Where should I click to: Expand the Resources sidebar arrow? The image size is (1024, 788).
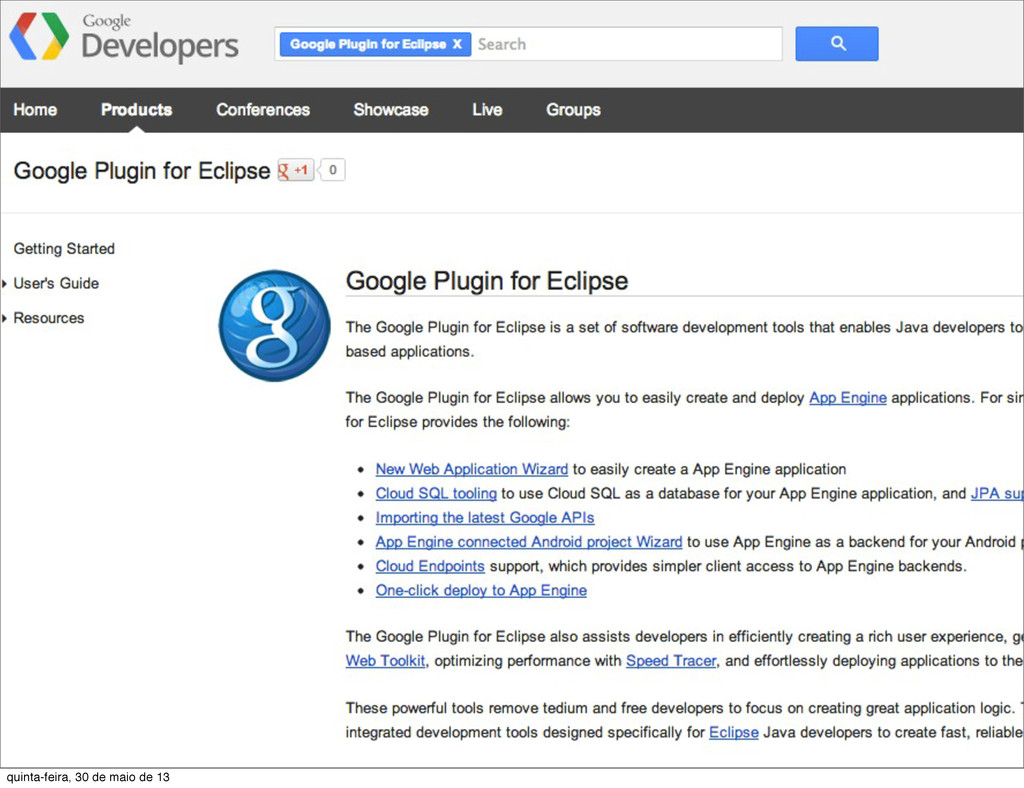pyautogui.click(x=5, y=318)
